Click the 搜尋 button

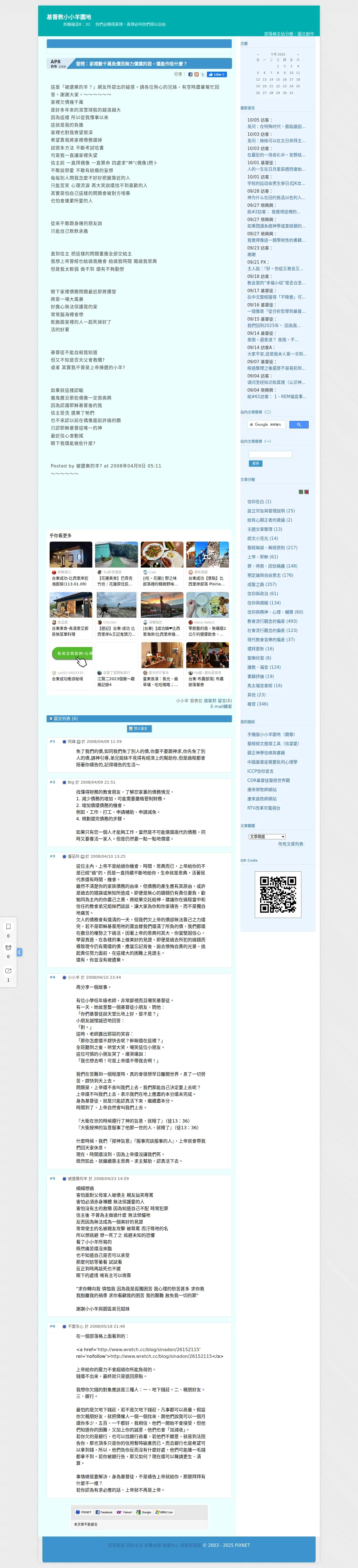(x=255, y=463)
